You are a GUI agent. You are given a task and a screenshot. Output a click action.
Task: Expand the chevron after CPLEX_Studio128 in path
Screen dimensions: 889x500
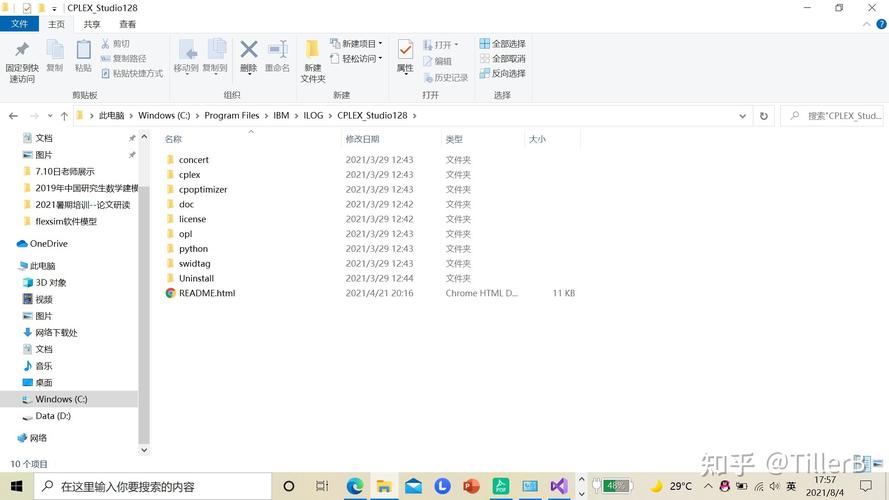(x=414, y=116)
